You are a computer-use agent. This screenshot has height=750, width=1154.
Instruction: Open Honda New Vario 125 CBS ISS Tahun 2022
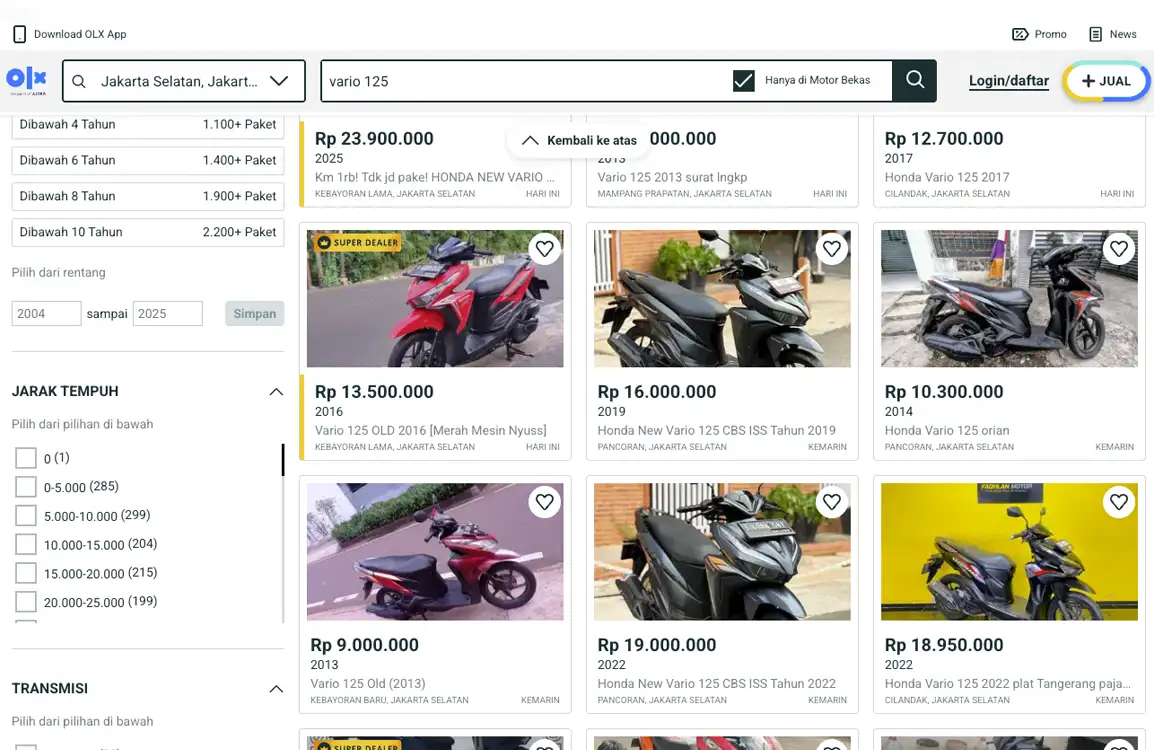pyautogui.click(x=717, y=684)
